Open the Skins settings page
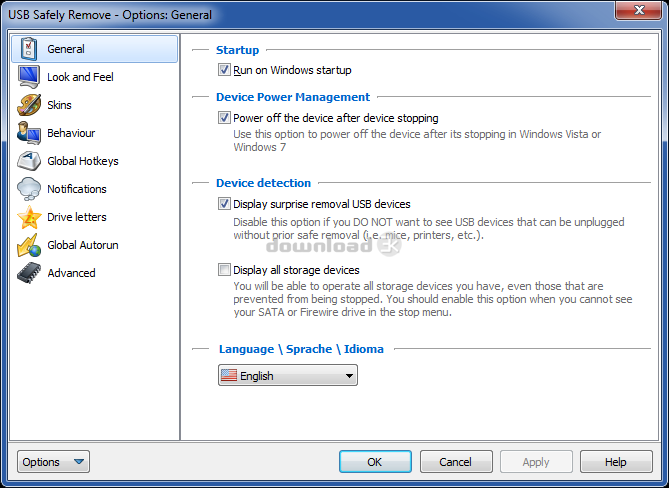 (94, 105)
